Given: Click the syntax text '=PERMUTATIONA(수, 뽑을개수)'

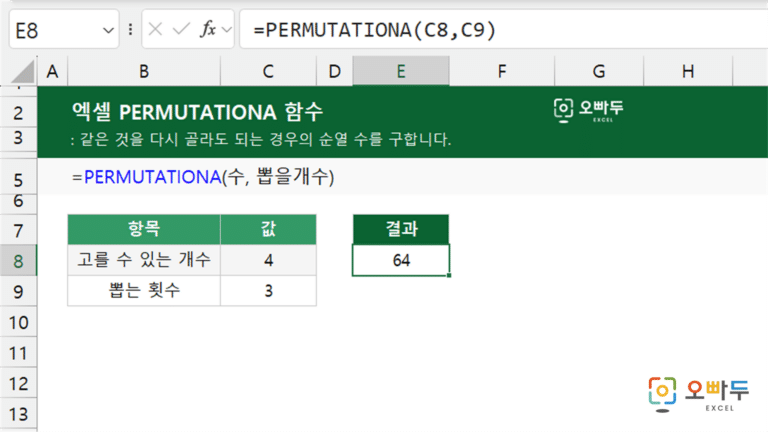Looking at the screenshot, I should [203, 177].
